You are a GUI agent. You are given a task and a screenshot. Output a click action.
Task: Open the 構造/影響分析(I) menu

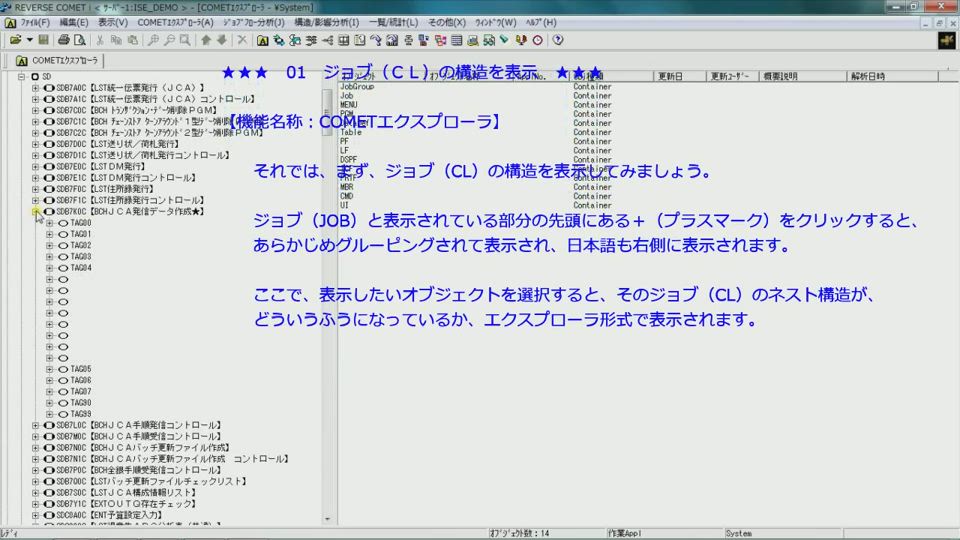pyautogui.click(x=327, y=22)
